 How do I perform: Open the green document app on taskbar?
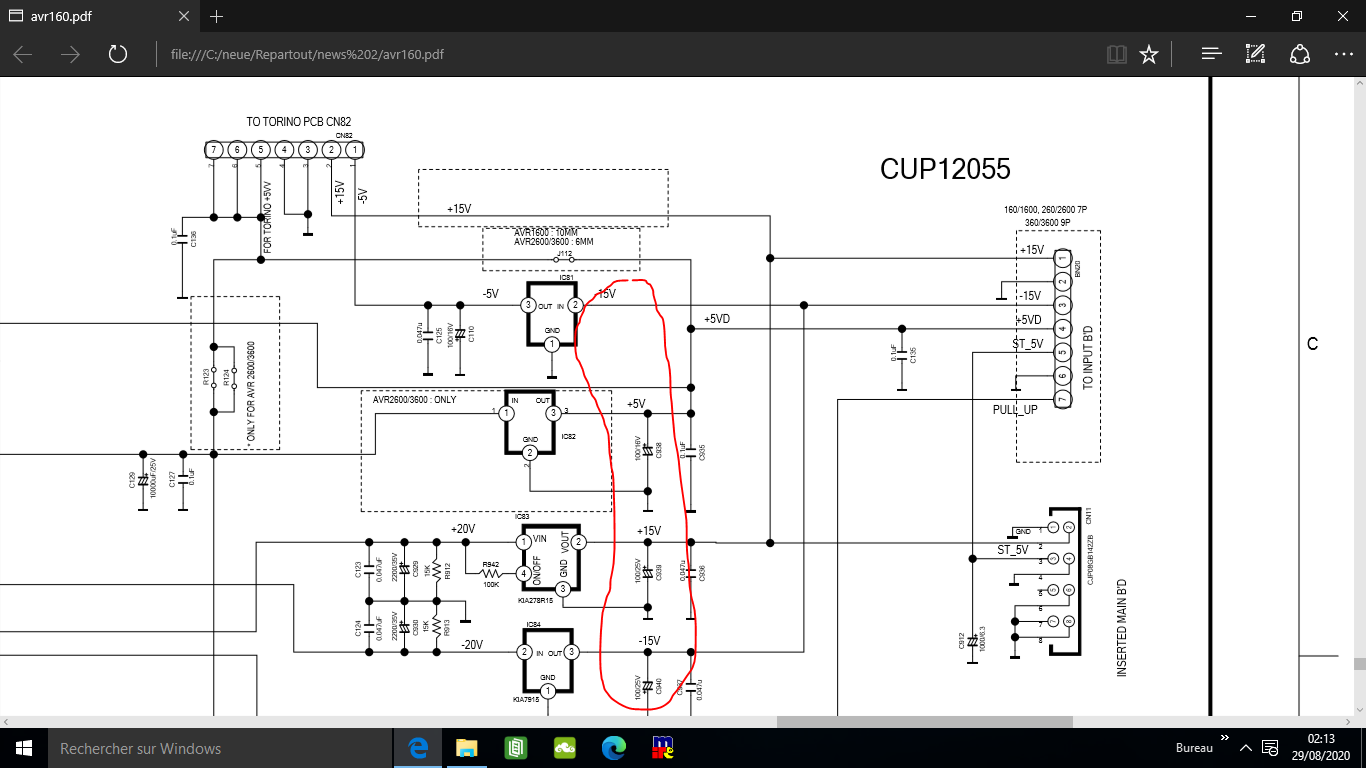click(516, 748)
